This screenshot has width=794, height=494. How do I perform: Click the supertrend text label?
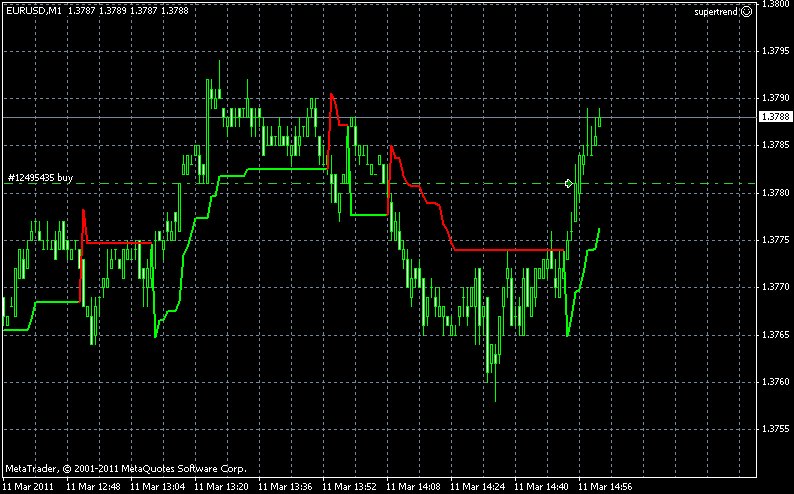tap(717, 12)
